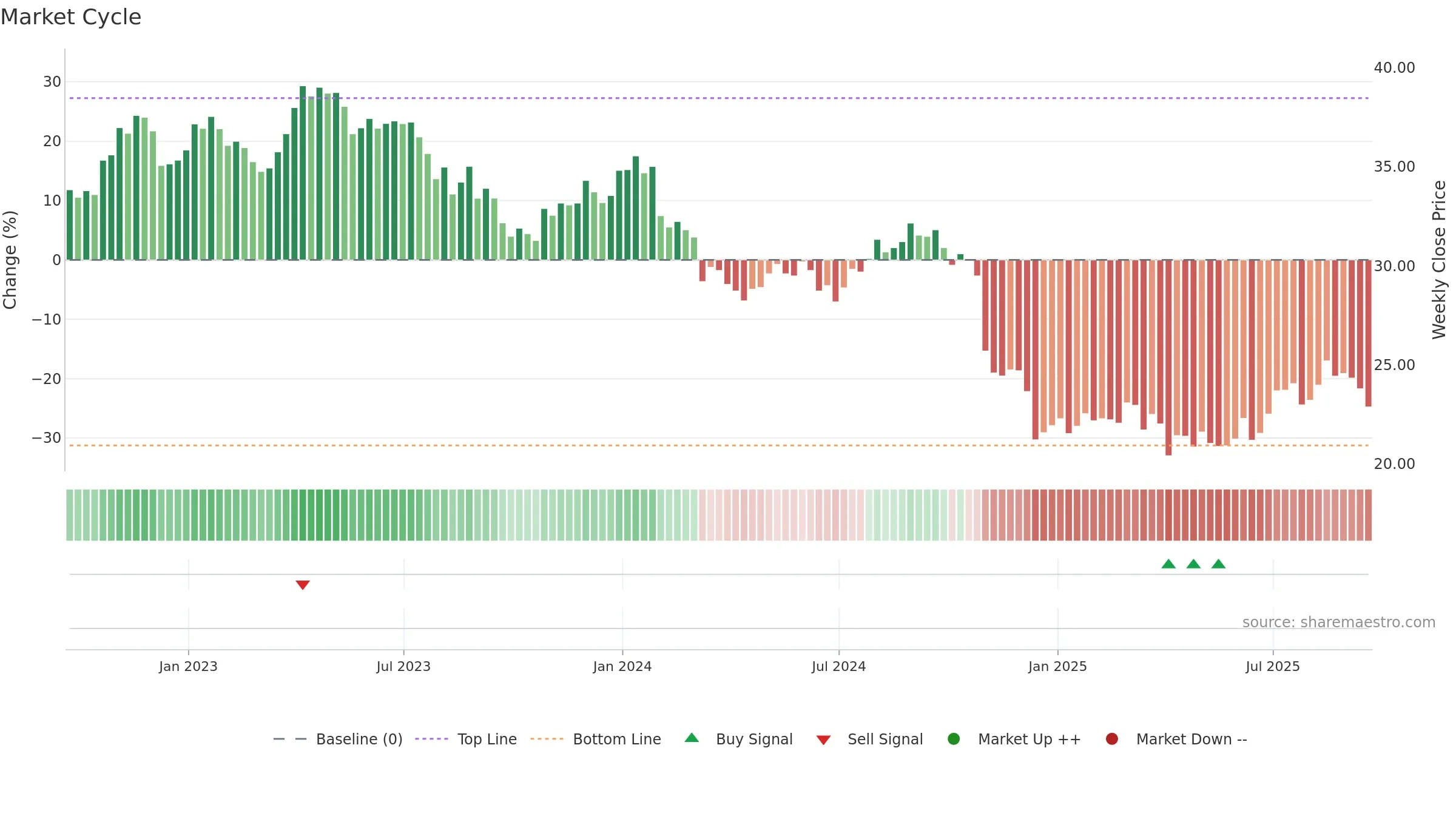Click the 'Top Line' legend label

[x=487, y=740]
